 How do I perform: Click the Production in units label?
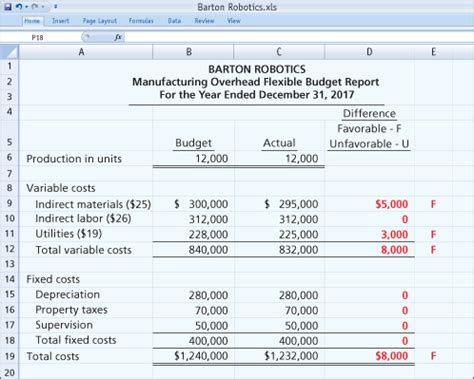tap(74, 159)
